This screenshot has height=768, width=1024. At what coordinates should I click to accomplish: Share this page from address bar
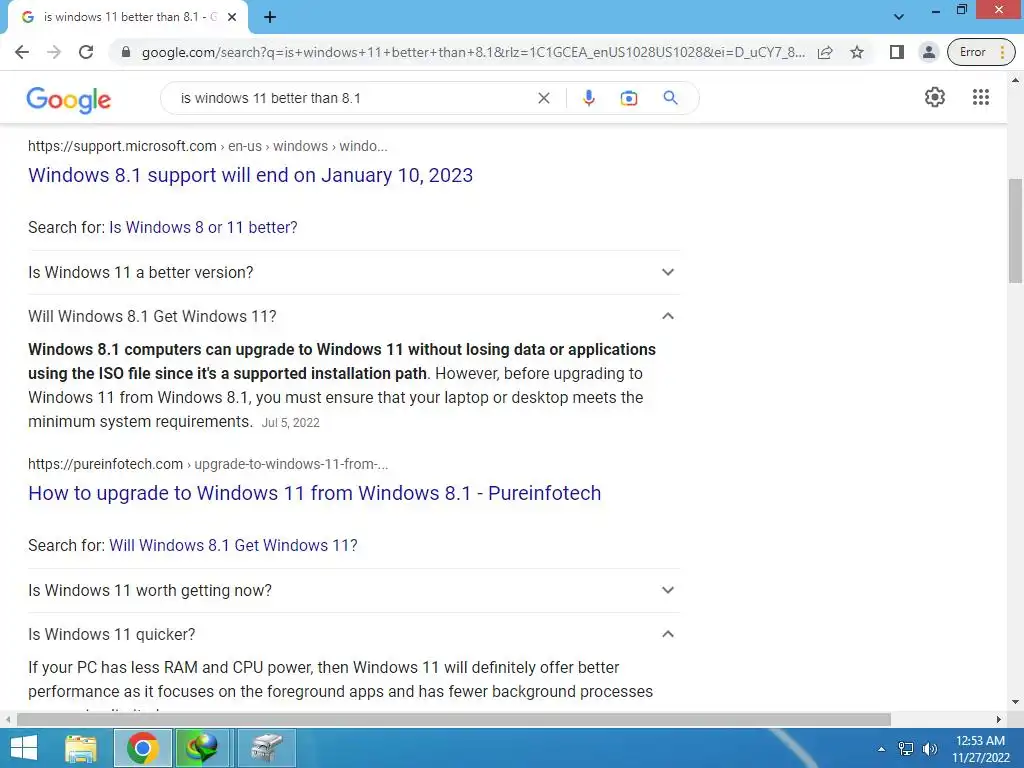tap(825, 52)
